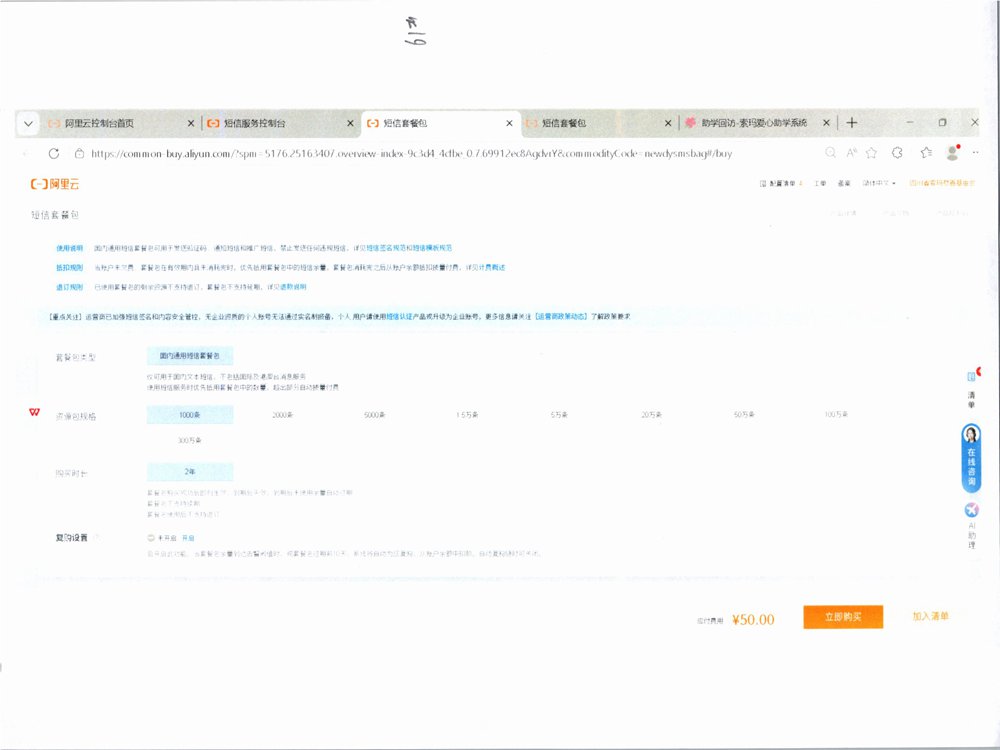The height and width of the screenshot is (750, 1000).
Task: Expand the browser tab list chevron
Action: (29, 123)
